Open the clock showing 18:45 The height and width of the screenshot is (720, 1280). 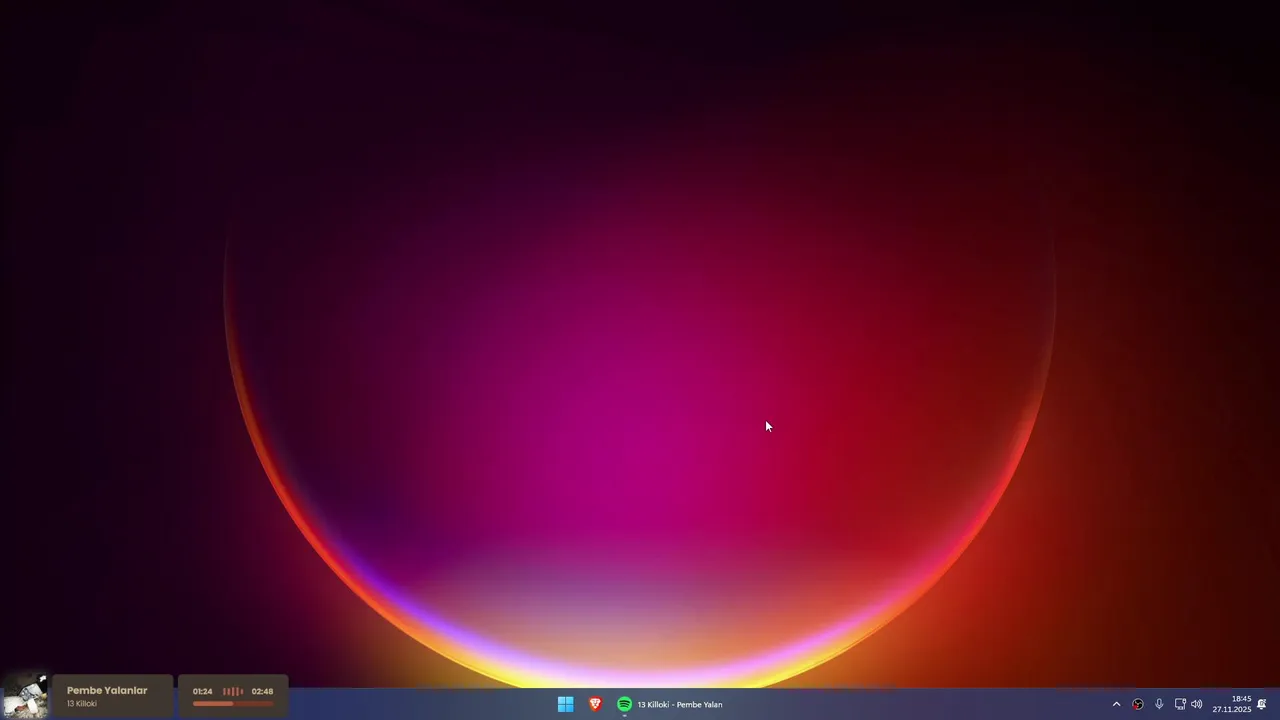click(x=1232, y=704)
